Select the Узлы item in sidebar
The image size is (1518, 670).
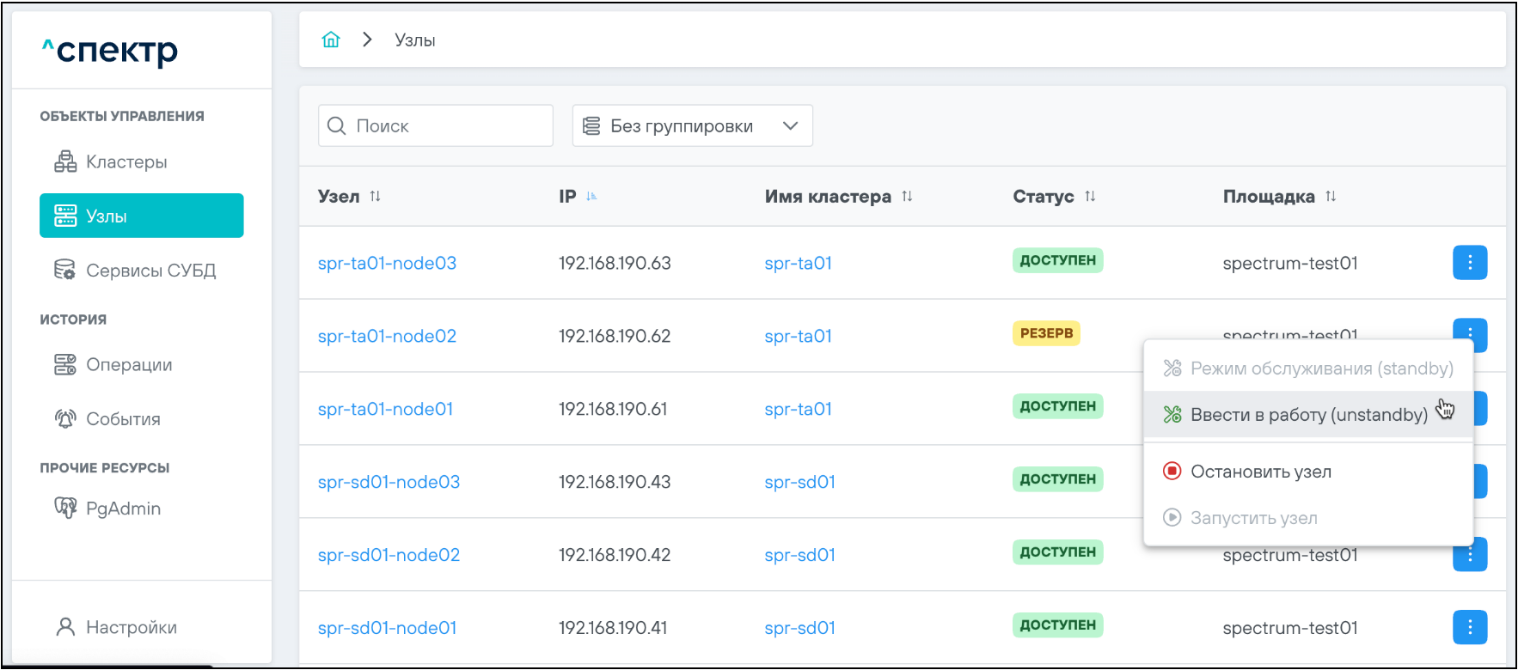[x=141, y=216]
